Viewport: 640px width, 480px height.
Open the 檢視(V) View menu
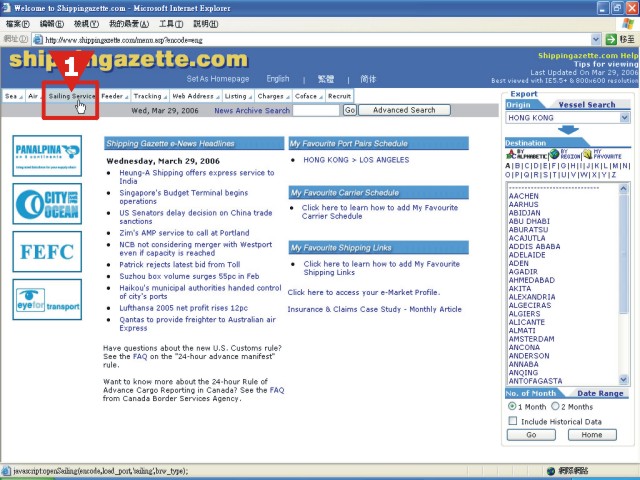click(86, 24)
